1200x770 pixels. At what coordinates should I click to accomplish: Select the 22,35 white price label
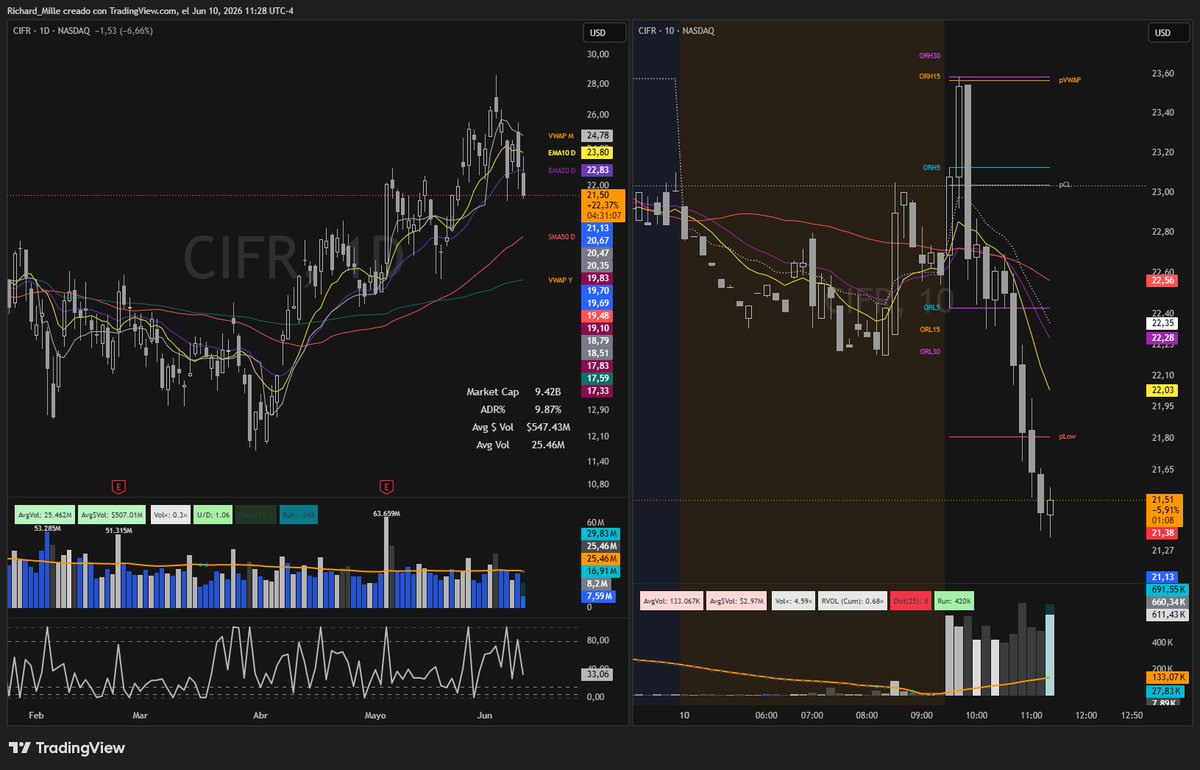(1162, 323)
